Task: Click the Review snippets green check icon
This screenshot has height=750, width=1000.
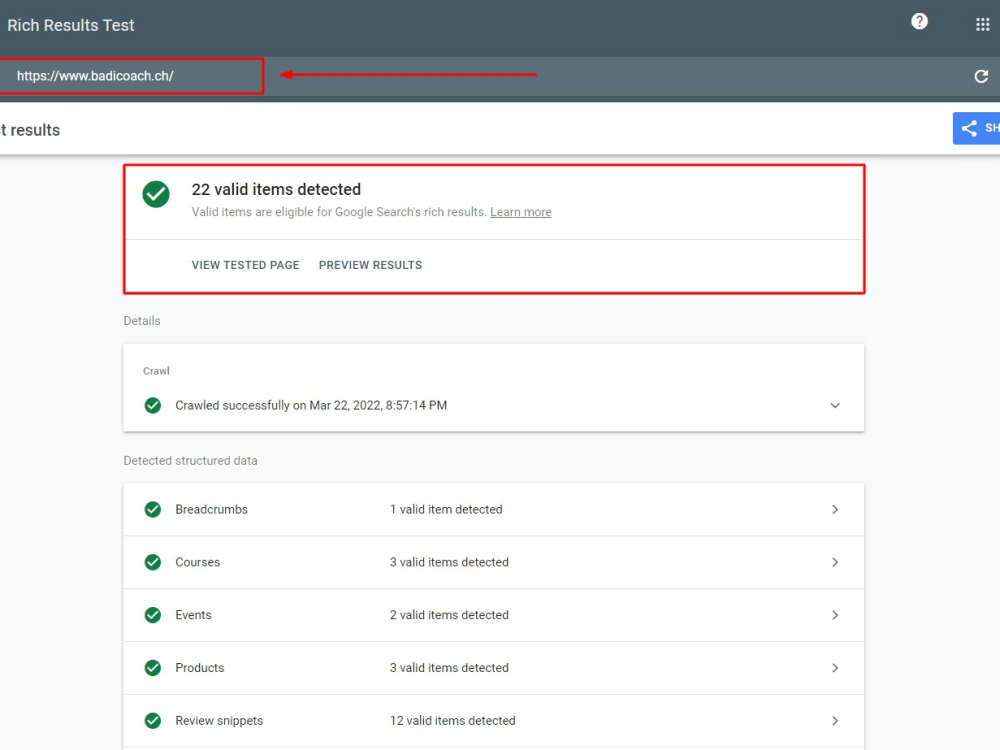Action: tap(152, 721)
